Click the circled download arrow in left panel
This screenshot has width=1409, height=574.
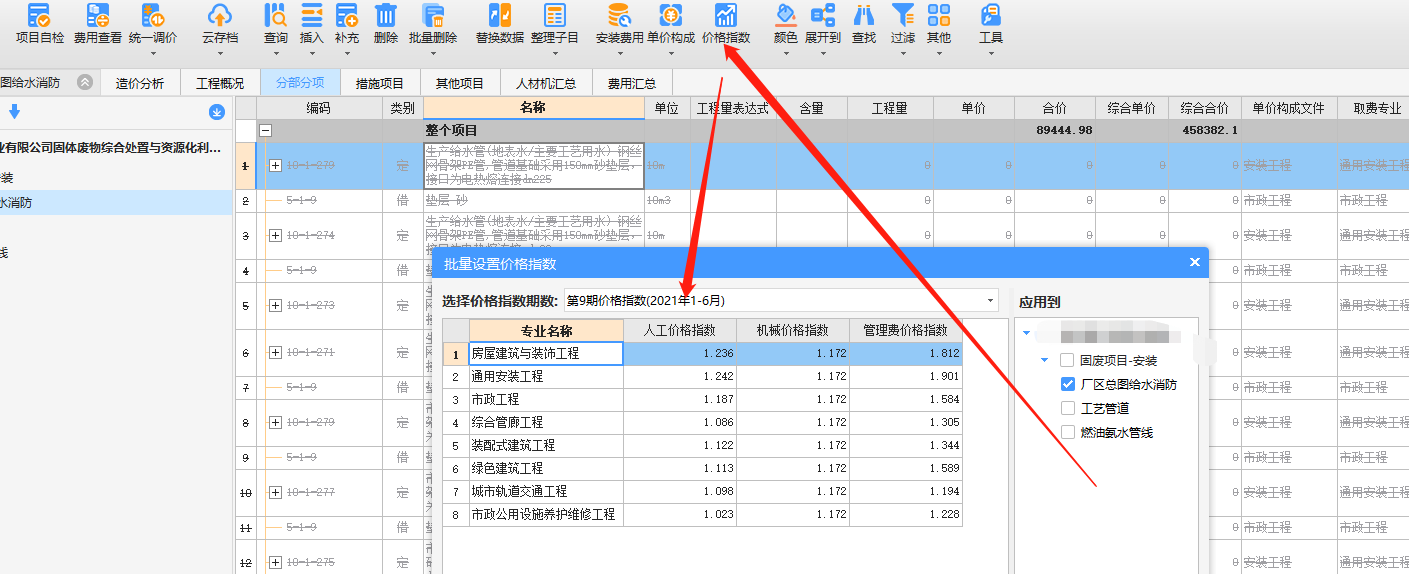pyautogui.click(x=216, y=112)
